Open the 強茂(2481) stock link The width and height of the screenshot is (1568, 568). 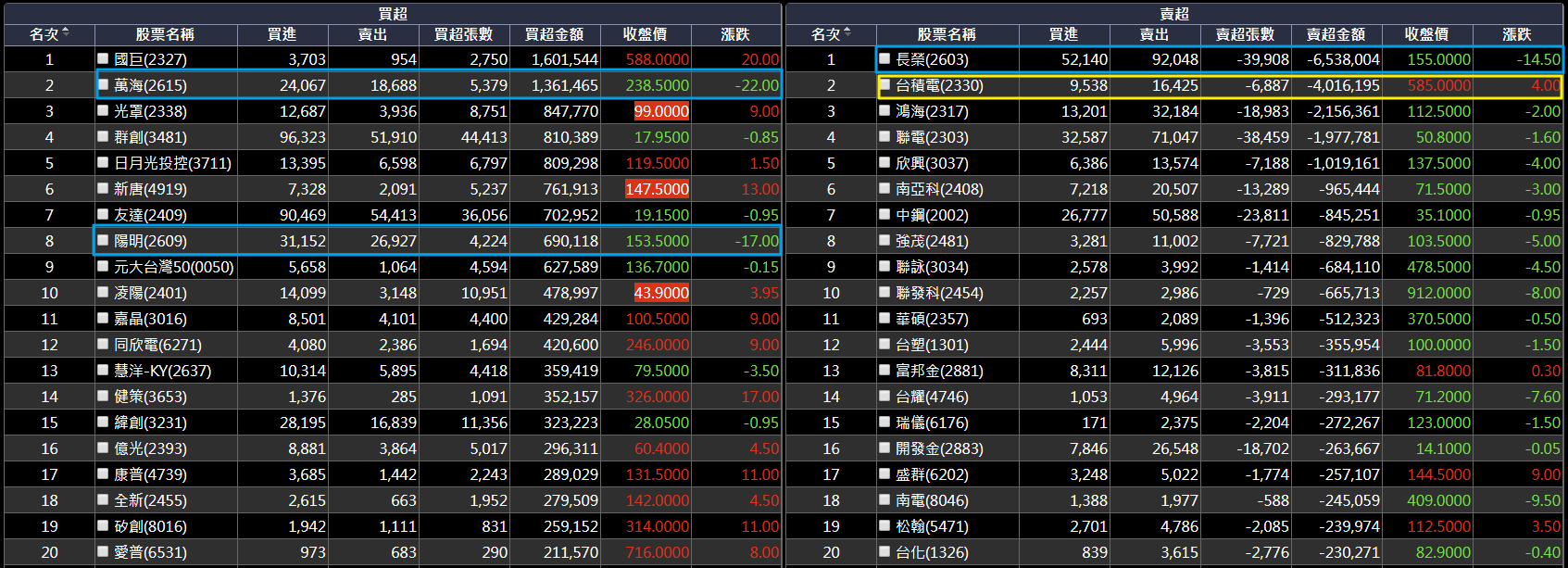[x=932, y=241]
